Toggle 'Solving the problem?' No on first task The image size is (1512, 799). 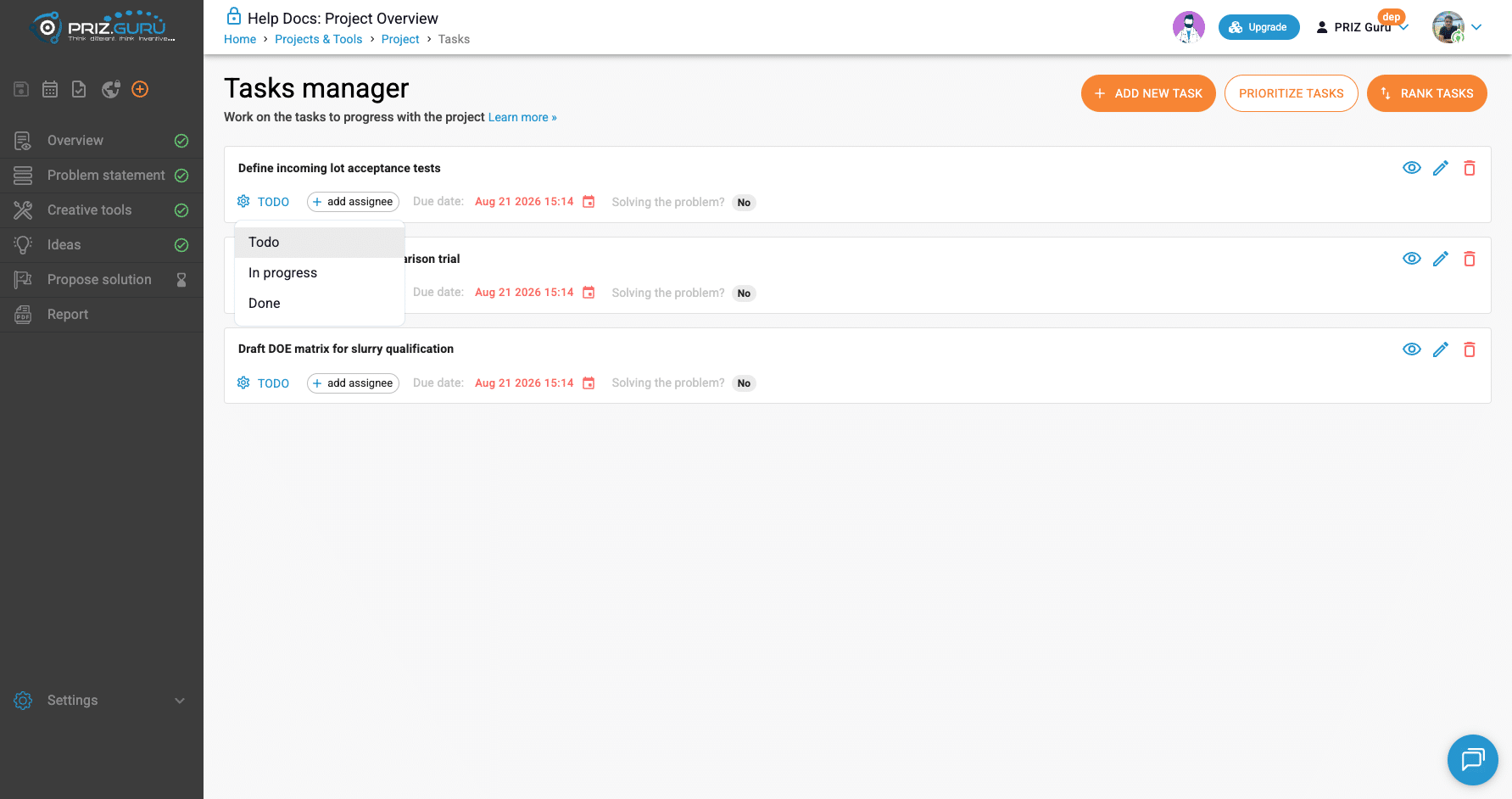(x=744, y=203)
